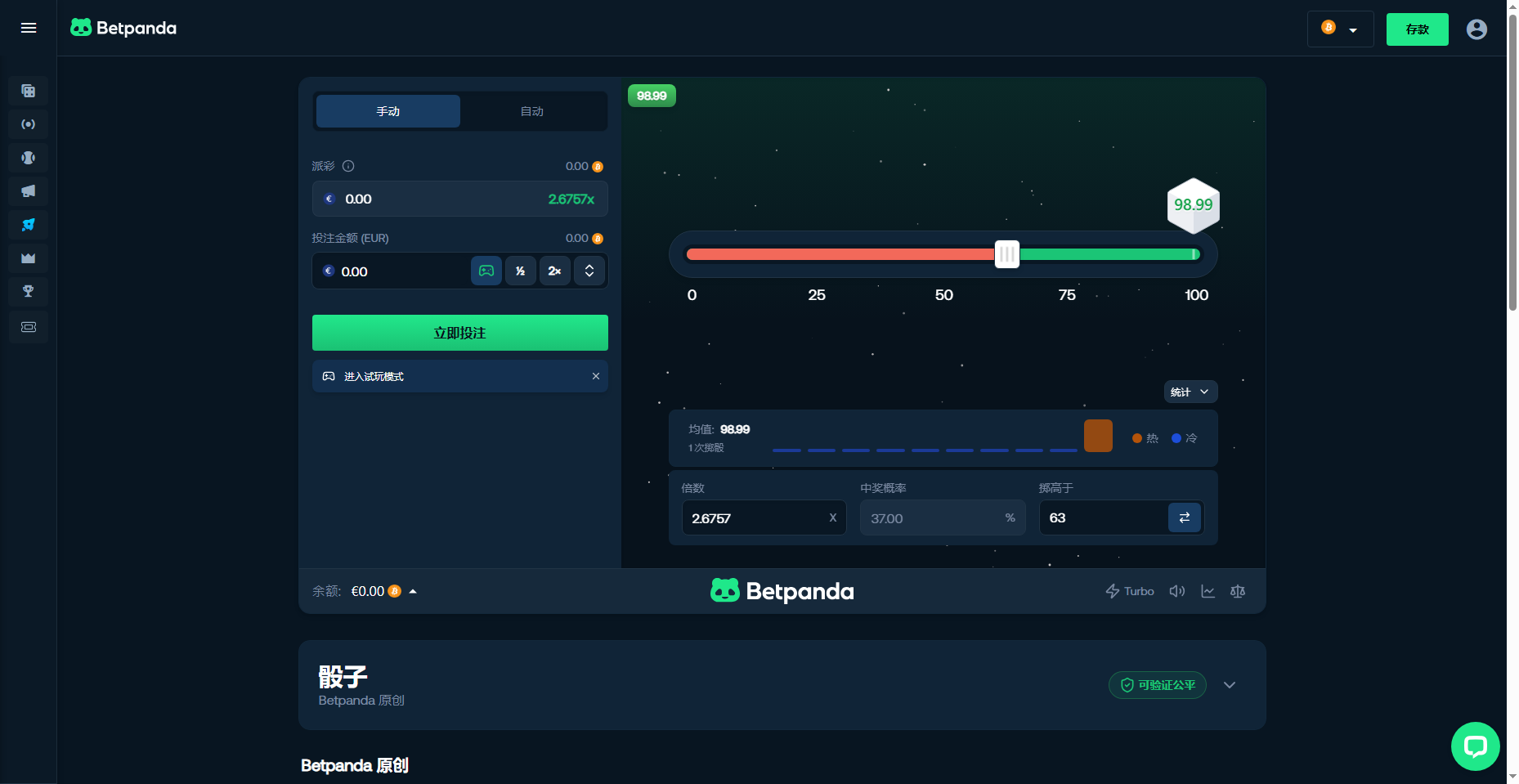Open the Bitcoin currency selector dropdown
This screenshot has height=784, width=1519.
pyautogui.click(x=1340, y=29)
